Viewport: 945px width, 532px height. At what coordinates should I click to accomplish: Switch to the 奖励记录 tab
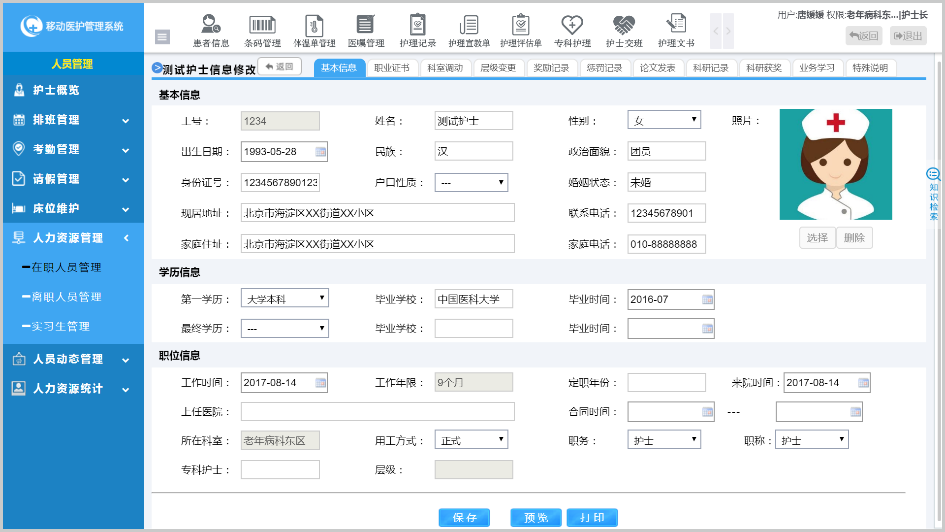click(551, 68)
